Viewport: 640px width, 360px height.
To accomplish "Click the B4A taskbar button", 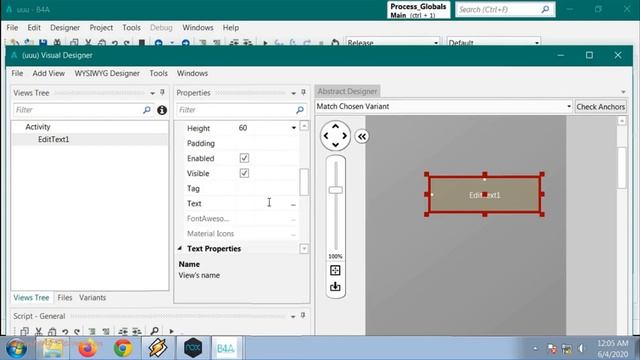I will 226,348.
